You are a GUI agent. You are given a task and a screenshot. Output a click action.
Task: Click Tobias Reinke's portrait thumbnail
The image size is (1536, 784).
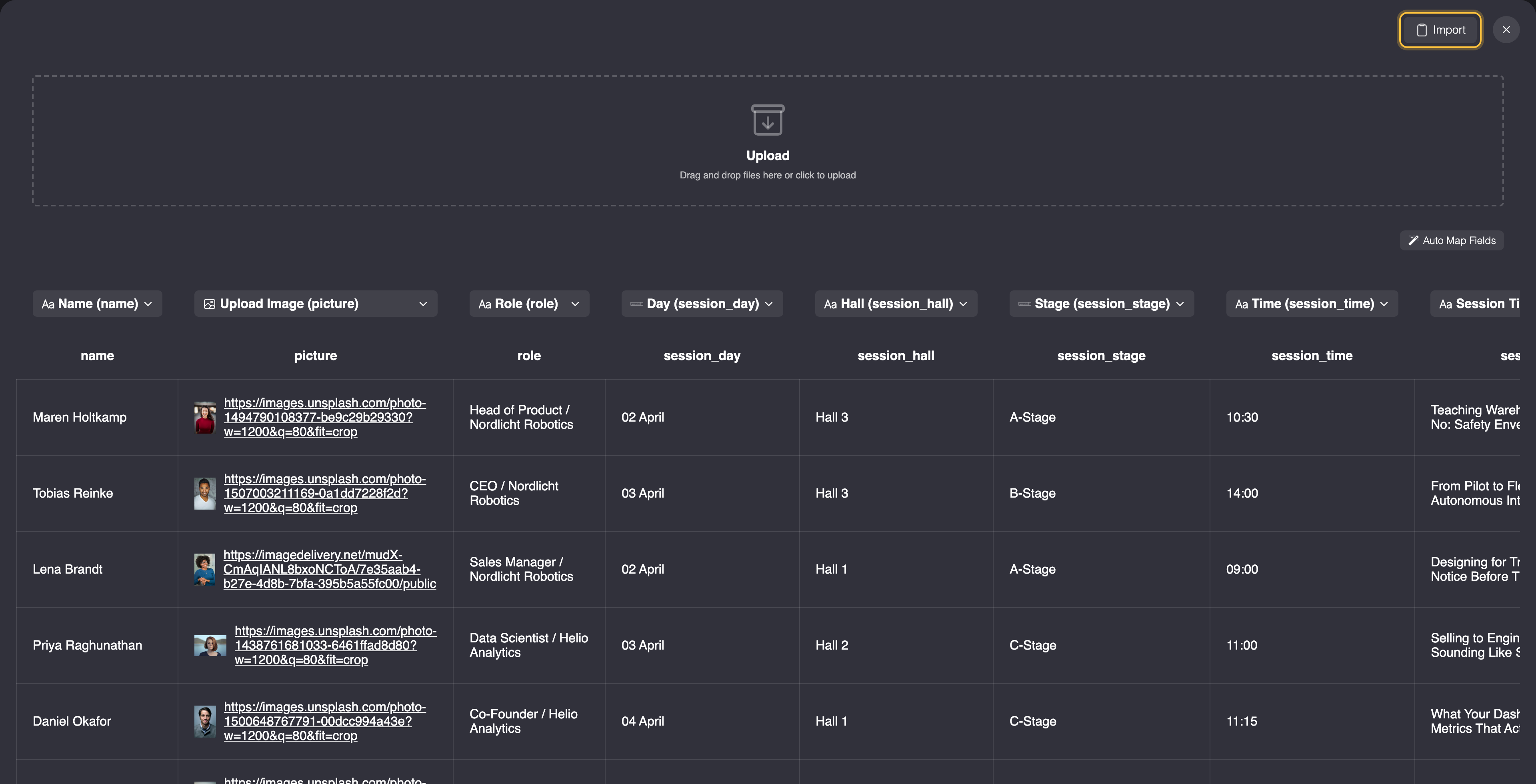click(204, 493)
